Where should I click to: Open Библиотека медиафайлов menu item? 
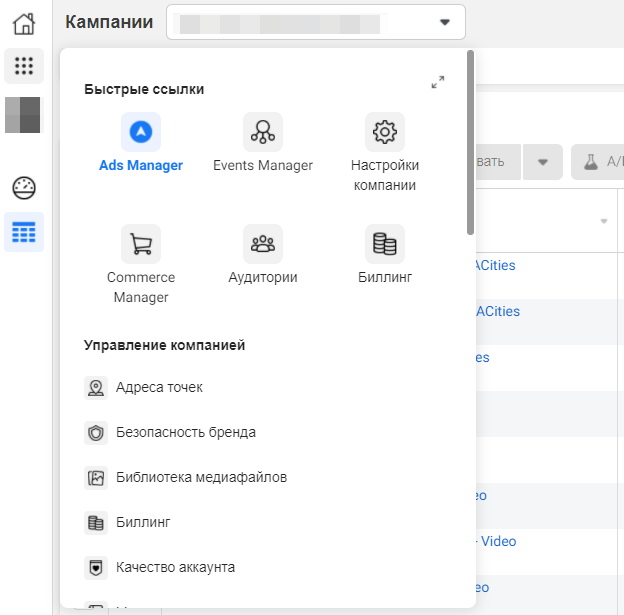tap(201, 478)
